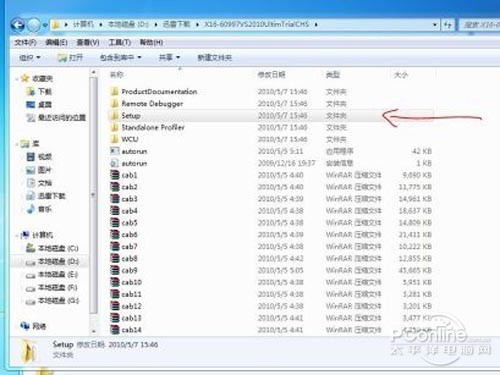Select the cab4 archive icon
Screen dimensions: 500x375
(x=114, y=211)
